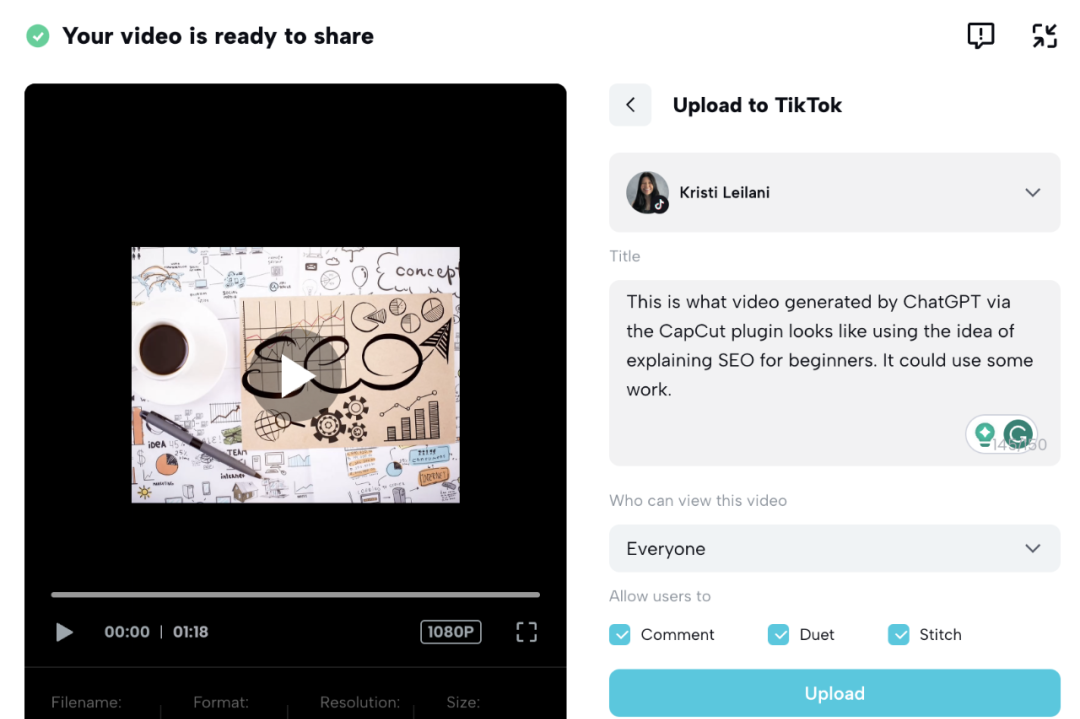Click the collapse window arrows icon

pyautogui.click(x=1044, y=35)
